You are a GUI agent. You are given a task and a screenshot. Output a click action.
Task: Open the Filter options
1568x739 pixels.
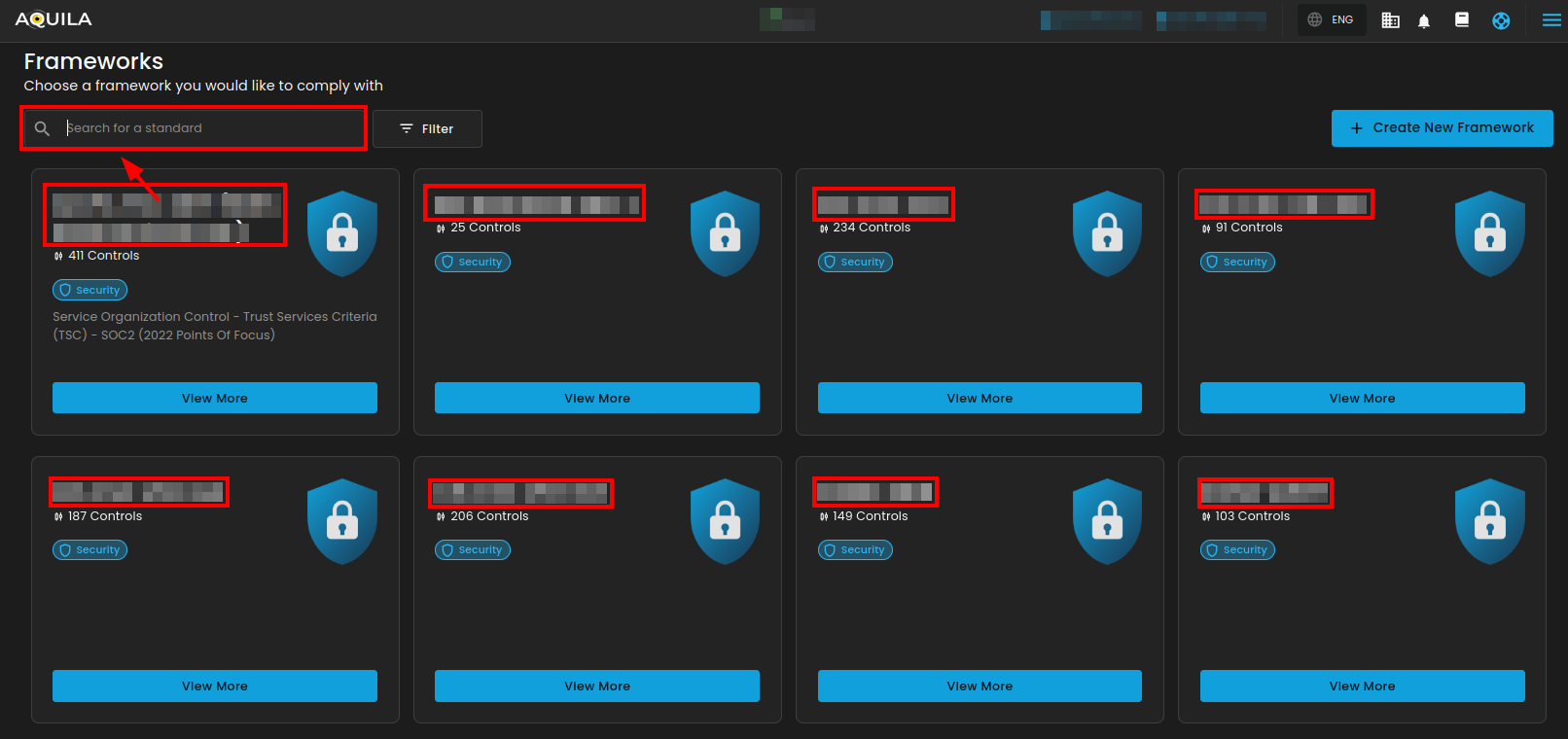[x=427, y=128]
